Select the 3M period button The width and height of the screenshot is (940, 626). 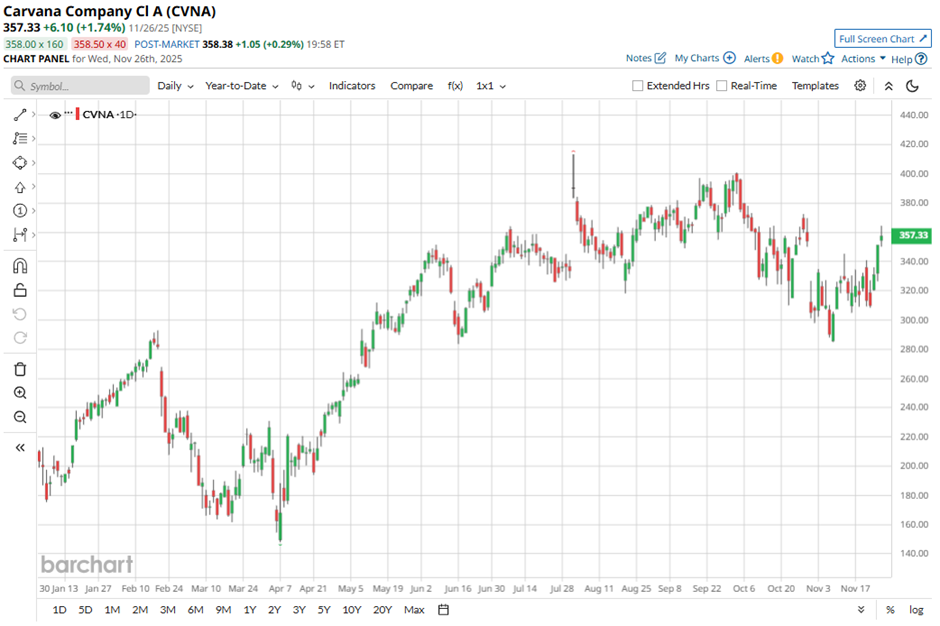167,610
